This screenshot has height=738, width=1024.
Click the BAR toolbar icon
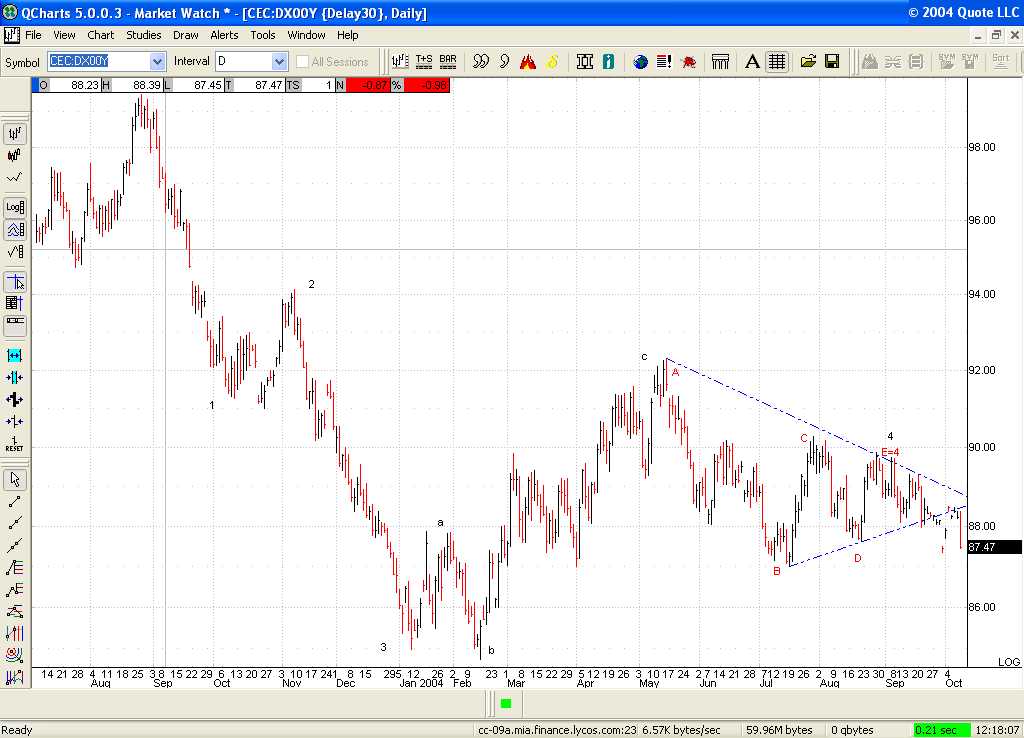[x=448, y=62]
